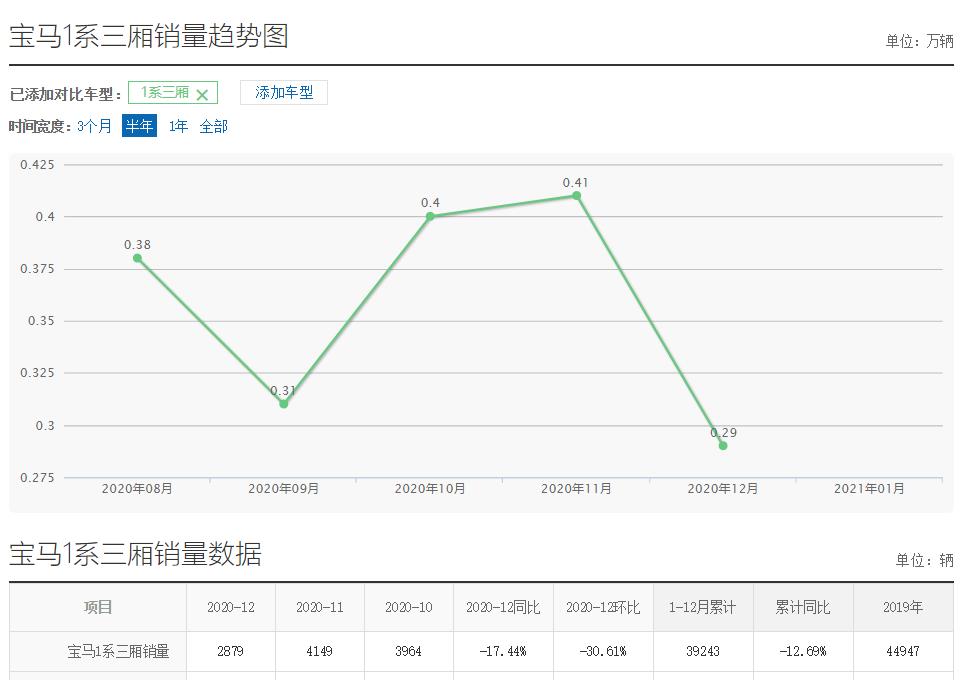
Task: Click the 累计同比 column header
Action: tap(803, 607)
